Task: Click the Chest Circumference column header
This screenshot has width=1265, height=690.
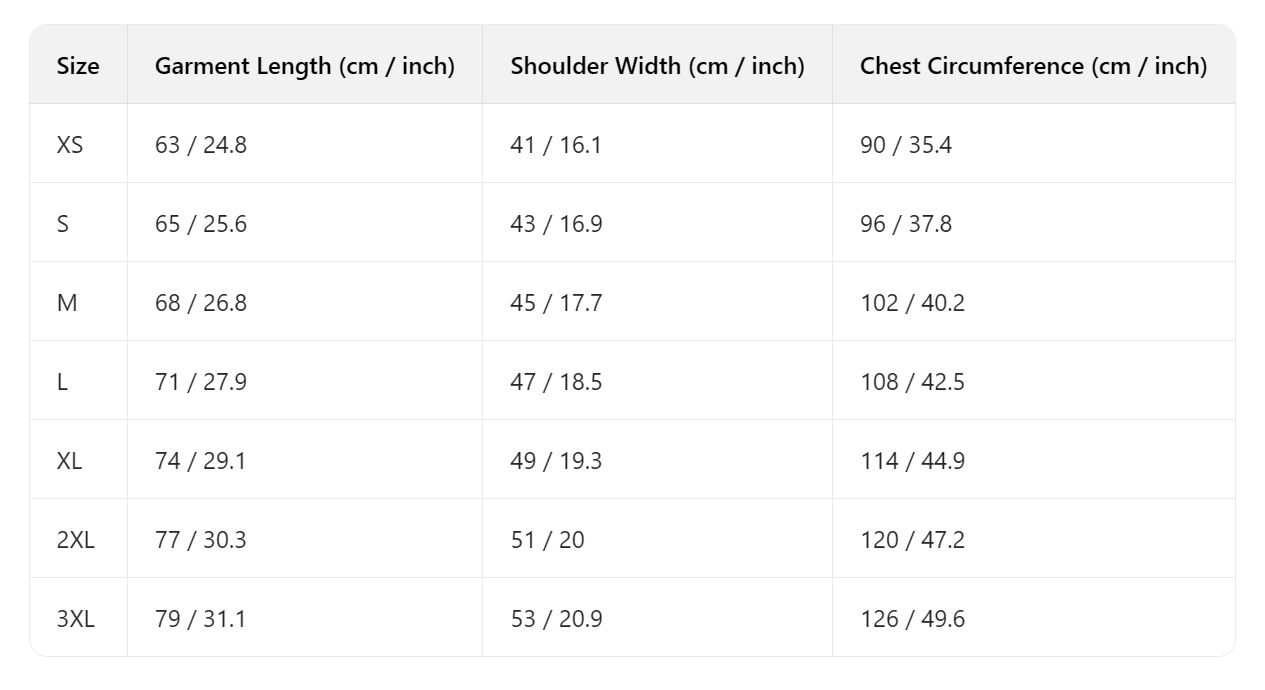Action: (1033, 66)
